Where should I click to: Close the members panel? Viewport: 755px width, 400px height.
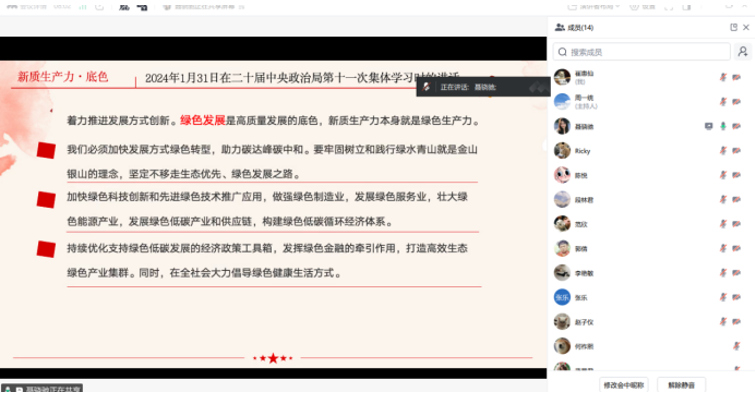pos(745,27)
